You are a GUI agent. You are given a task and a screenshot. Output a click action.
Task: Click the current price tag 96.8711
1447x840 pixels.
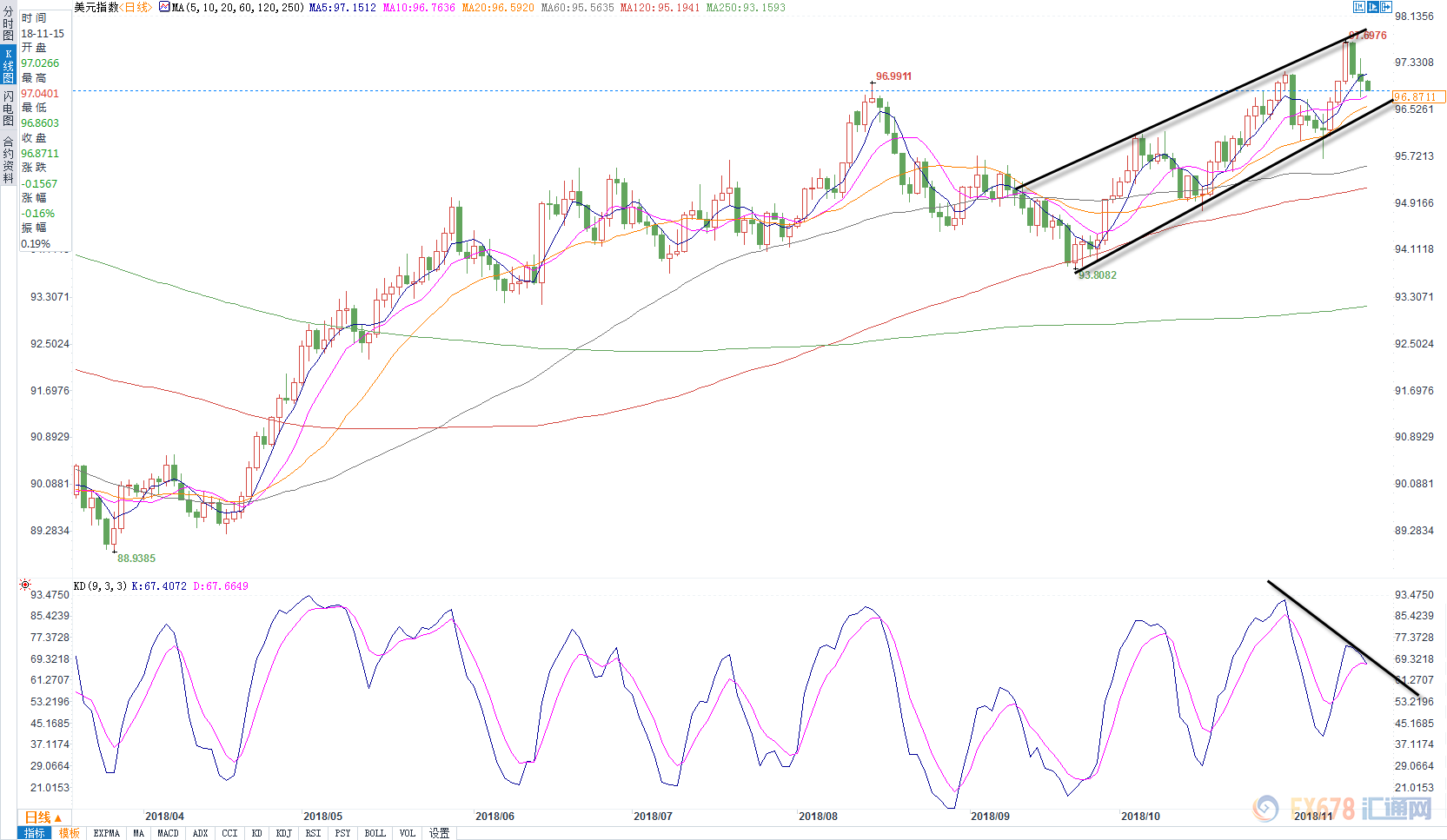click(1417, 97)
